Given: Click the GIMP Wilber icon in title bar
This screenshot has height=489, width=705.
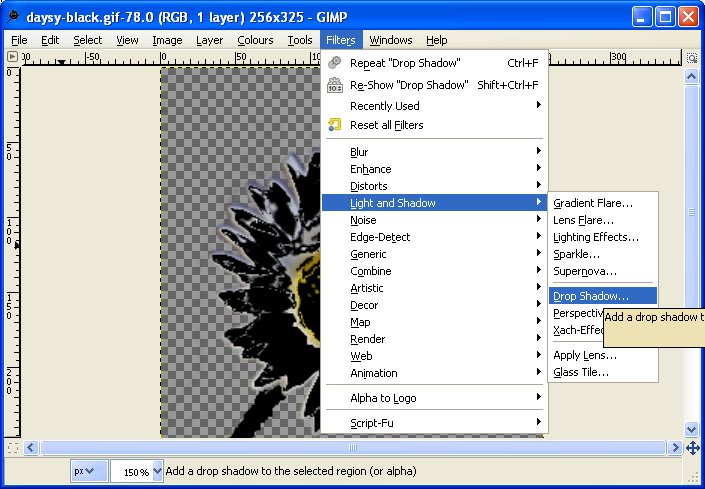Looking at the screenshot, I should point(14,17).
